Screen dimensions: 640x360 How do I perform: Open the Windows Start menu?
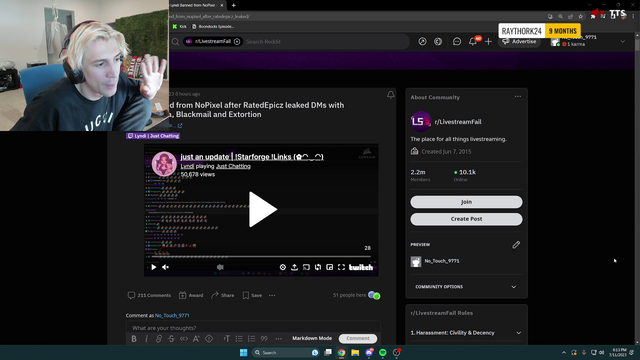coord(243,353)
